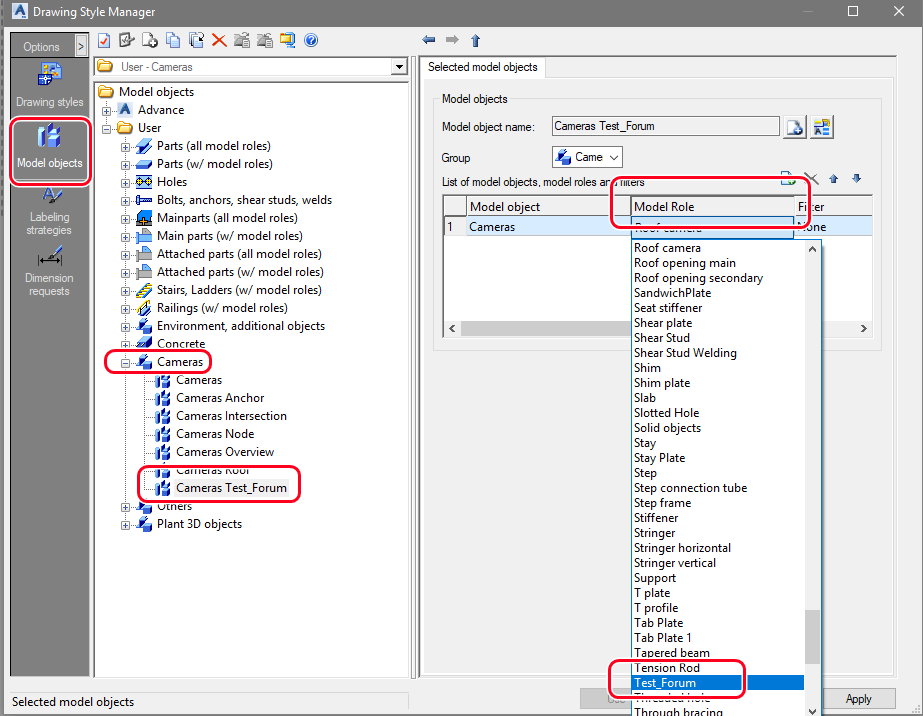Click the first gray folder-list toolbar icon
This screenshot has height=716, width=923.
tap(242, 40)
